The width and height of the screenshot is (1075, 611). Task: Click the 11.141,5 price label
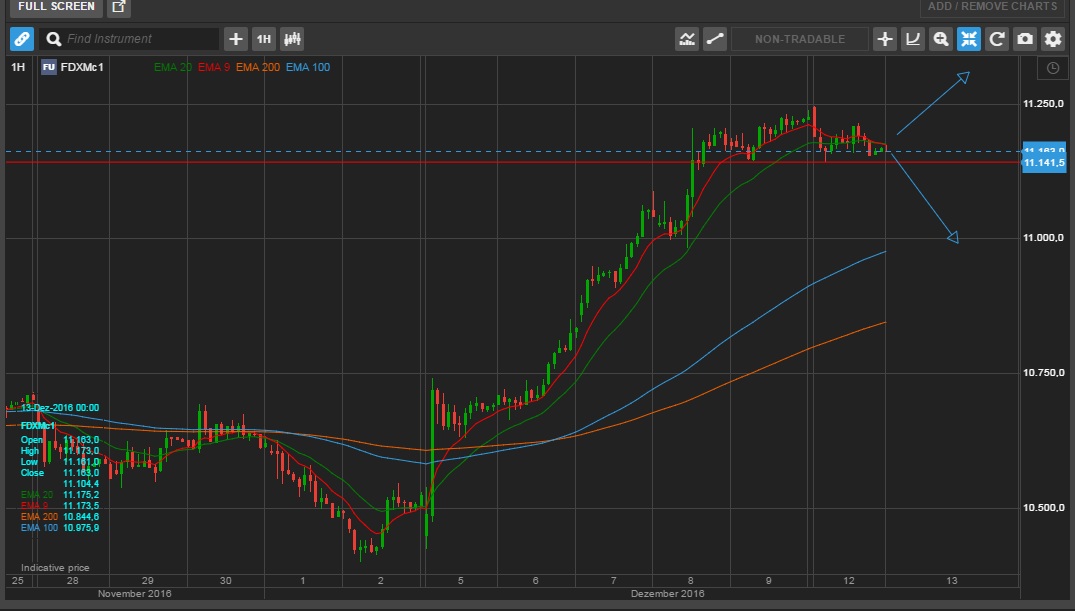1045,163
